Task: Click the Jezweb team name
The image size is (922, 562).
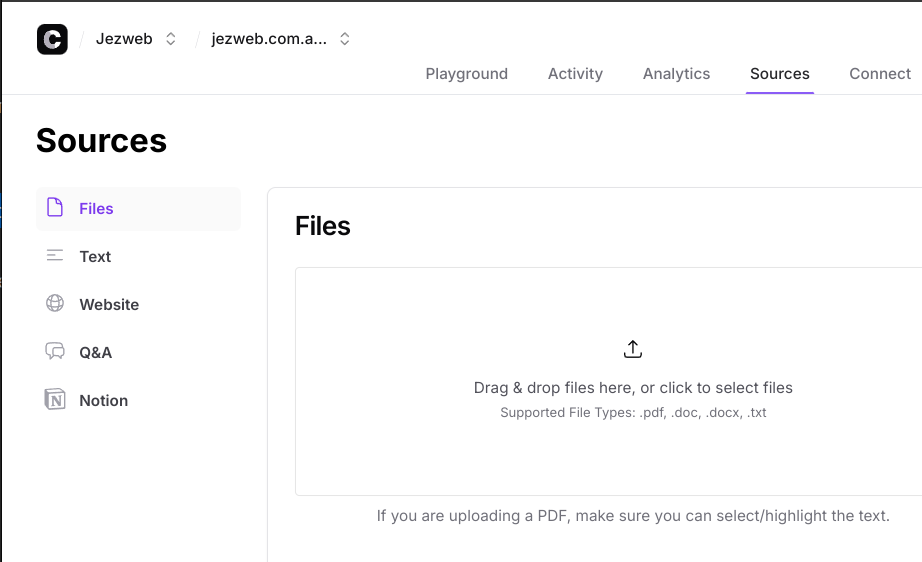Action: [x=124, y=39]
